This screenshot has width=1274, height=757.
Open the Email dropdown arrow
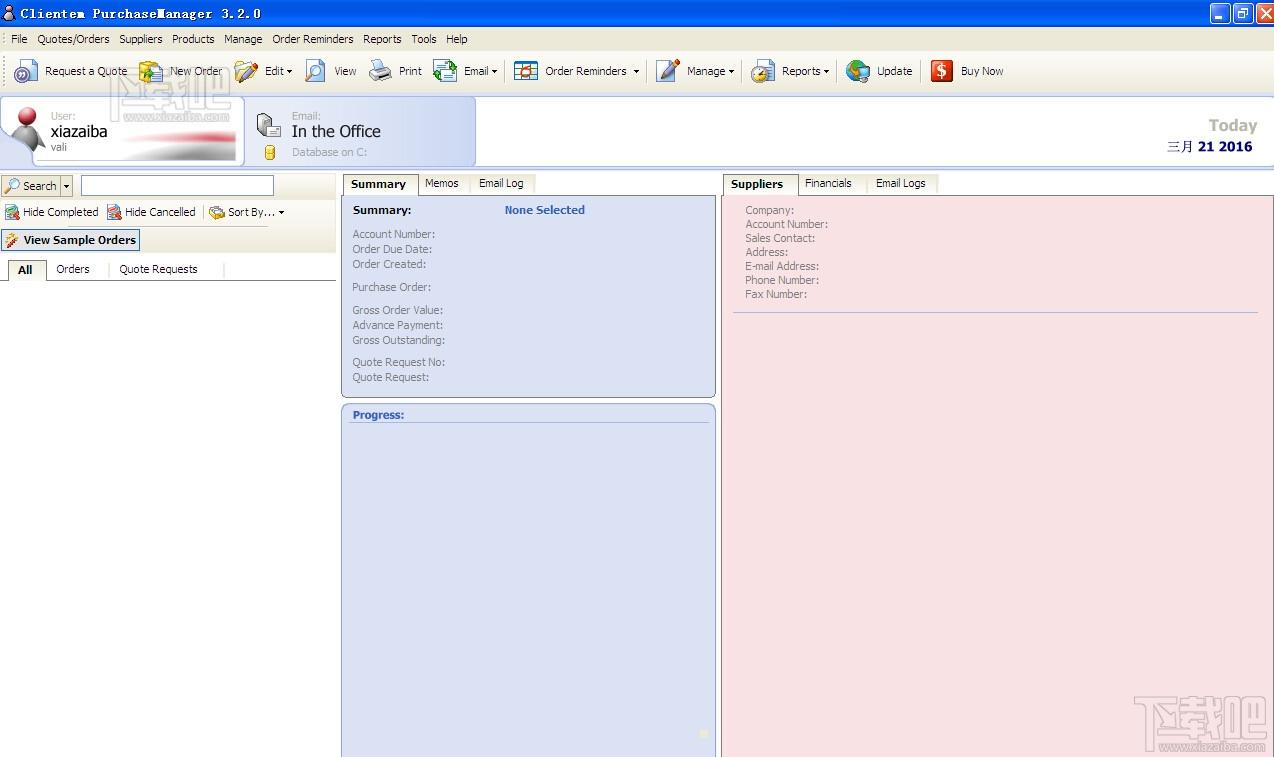494,72
